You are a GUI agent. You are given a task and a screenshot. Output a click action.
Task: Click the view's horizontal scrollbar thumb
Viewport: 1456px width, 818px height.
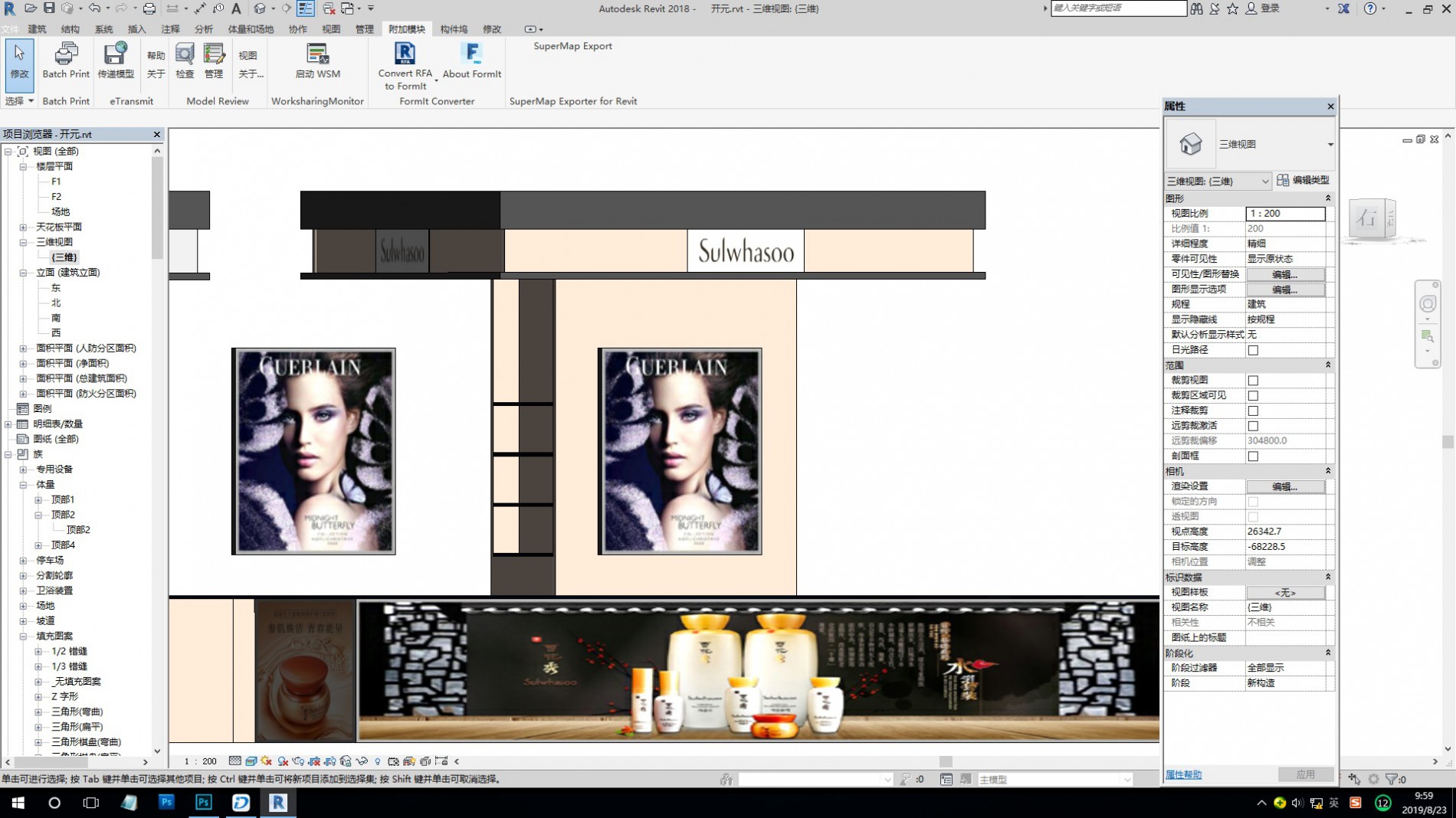tap(946, 761)
